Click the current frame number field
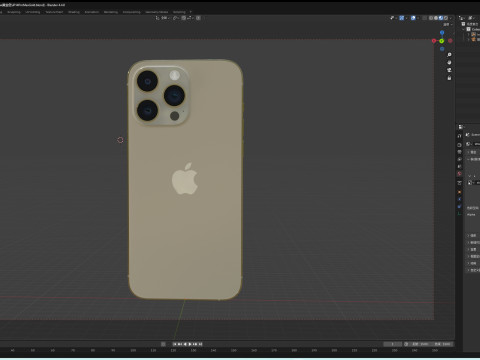 pos(393,344)
